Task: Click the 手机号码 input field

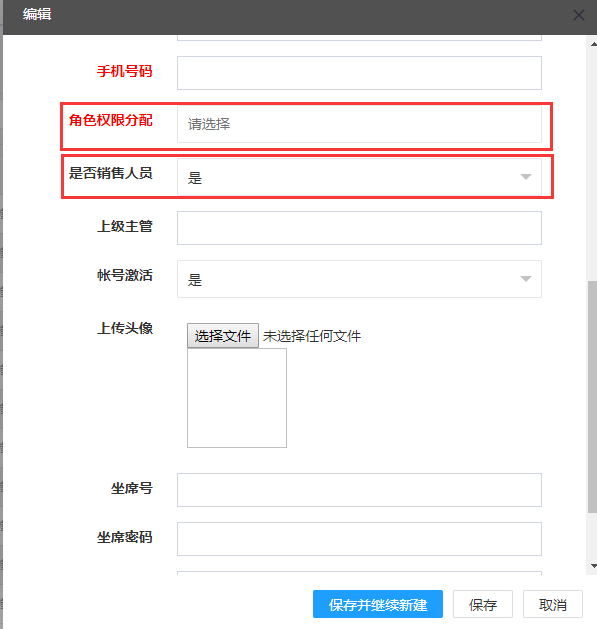Action: coord(359,73)
